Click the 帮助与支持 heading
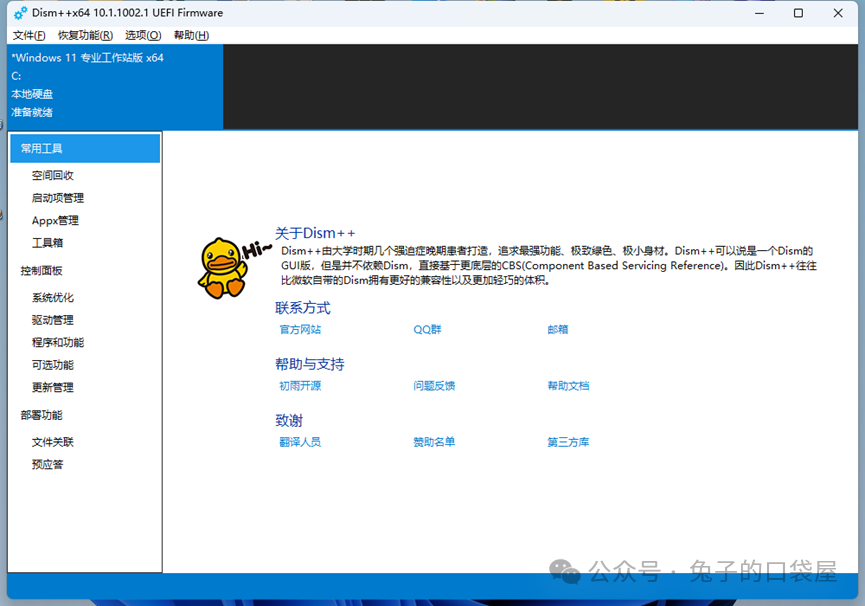The width and height of the screenshot is (865, 606). (309, 364)
